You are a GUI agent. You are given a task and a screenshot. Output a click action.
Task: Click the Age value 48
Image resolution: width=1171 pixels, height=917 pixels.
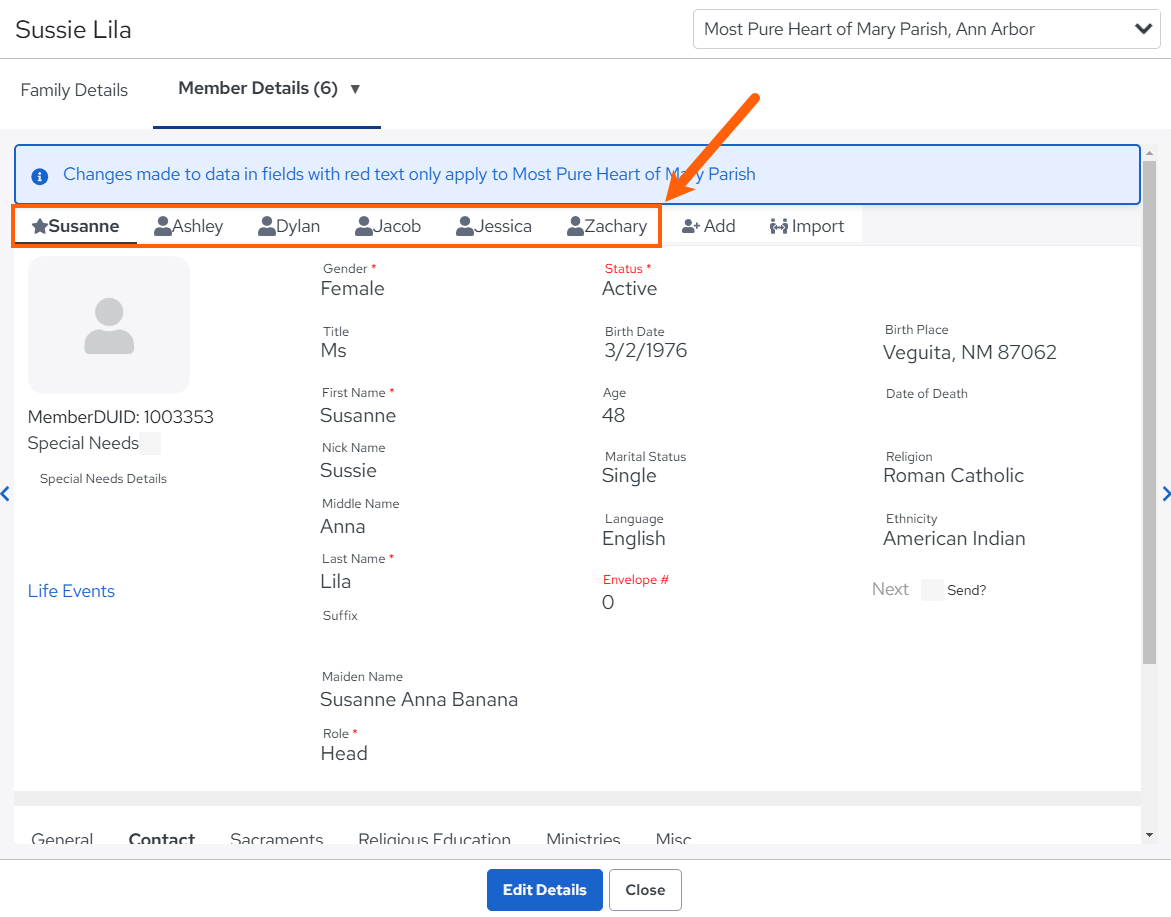click(613, 415)
